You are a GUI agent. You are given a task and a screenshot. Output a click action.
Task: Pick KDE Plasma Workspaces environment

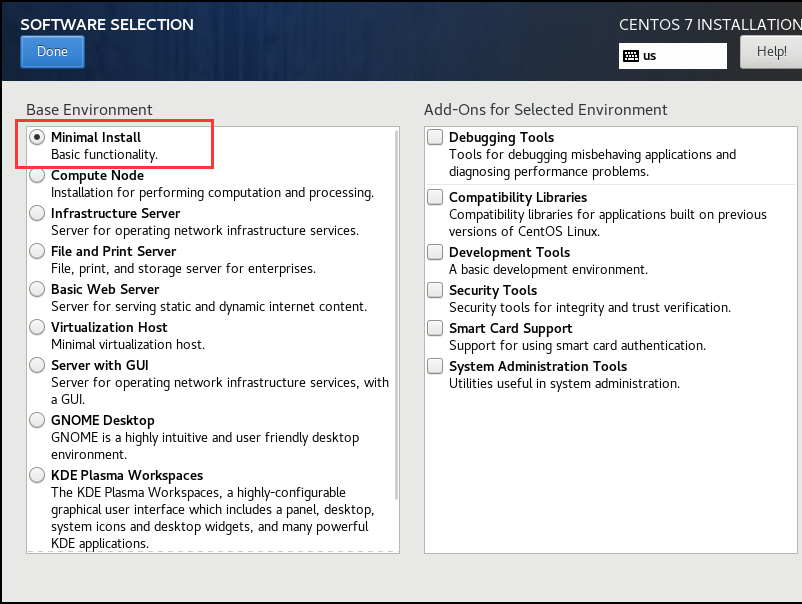point(37,475)
